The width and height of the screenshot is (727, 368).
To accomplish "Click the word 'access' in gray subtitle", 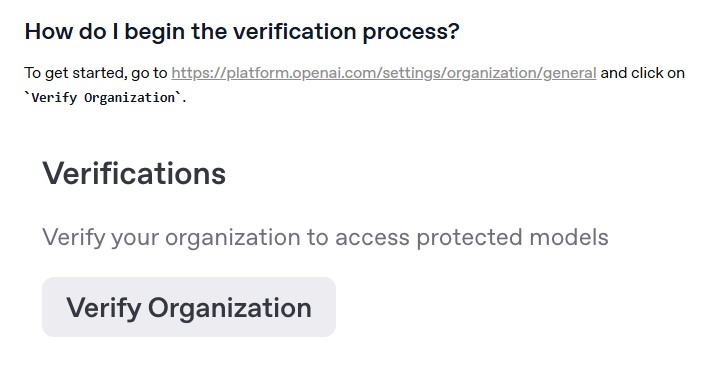I will (372, 238).
